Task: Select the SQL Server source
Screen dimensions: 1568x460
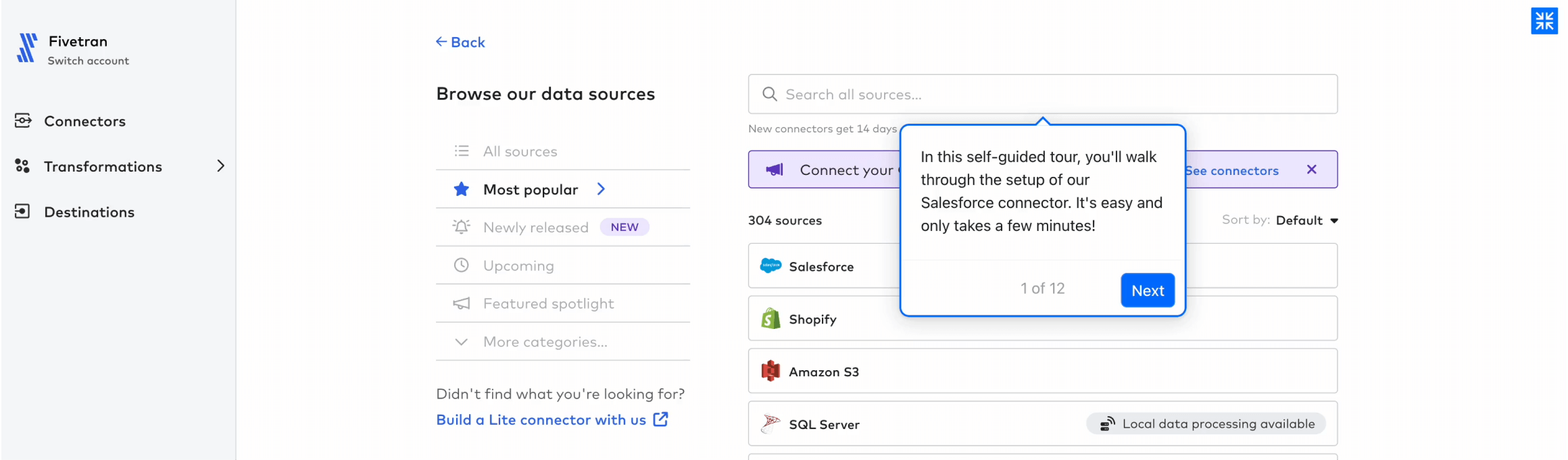Action: coord(1042,424)
